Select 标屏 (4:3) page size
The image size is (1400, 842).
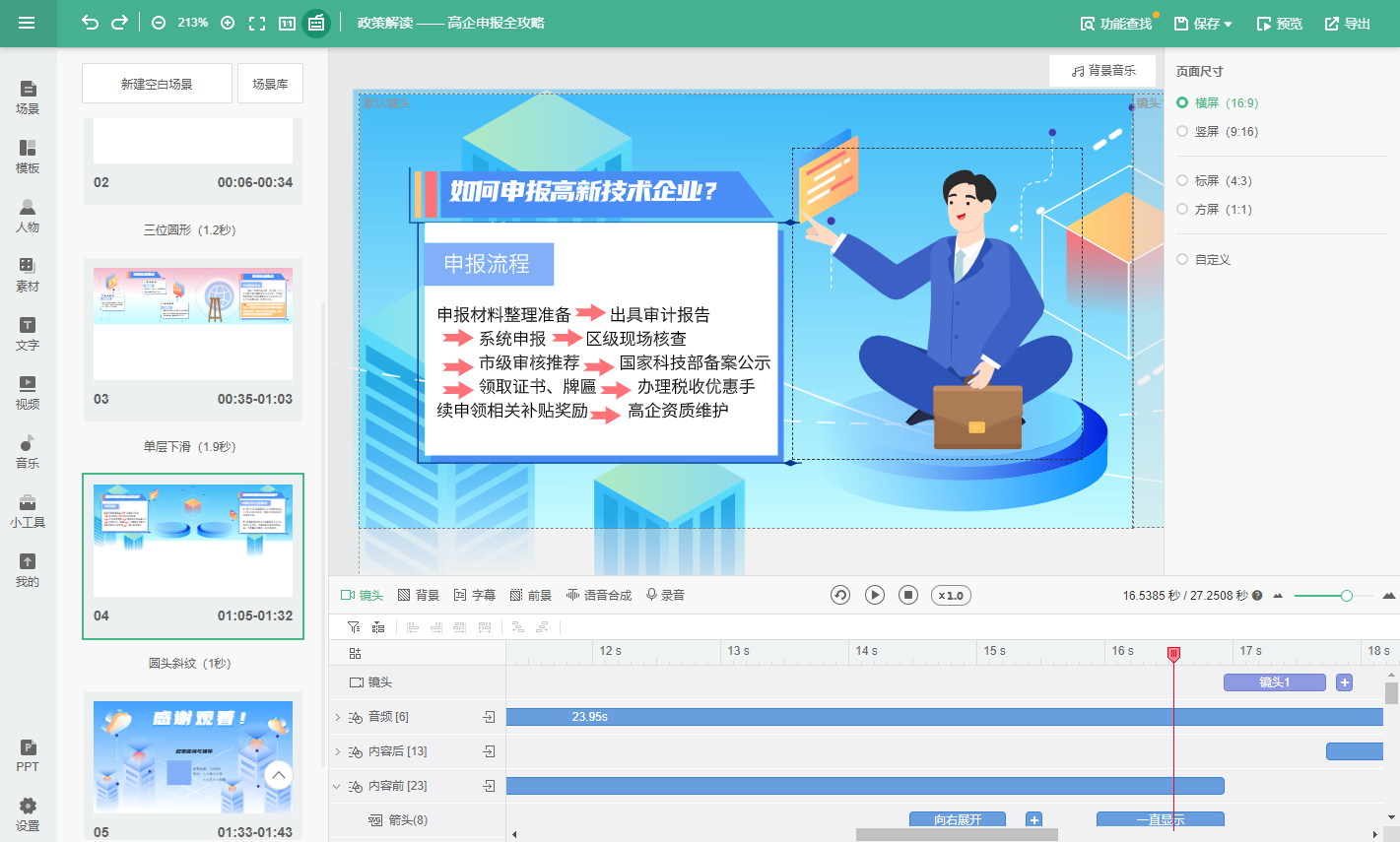pos(1214,180)
